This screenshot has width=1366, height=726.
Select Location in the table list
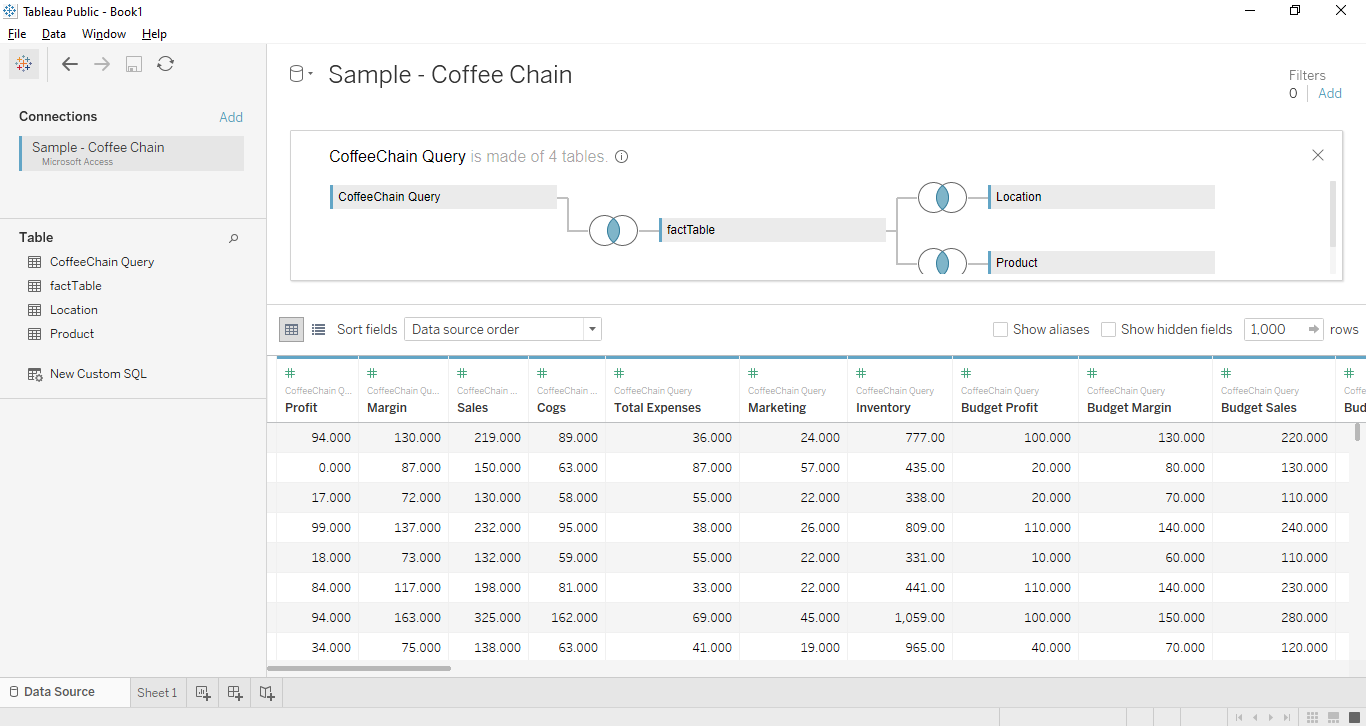pos(74,310)
